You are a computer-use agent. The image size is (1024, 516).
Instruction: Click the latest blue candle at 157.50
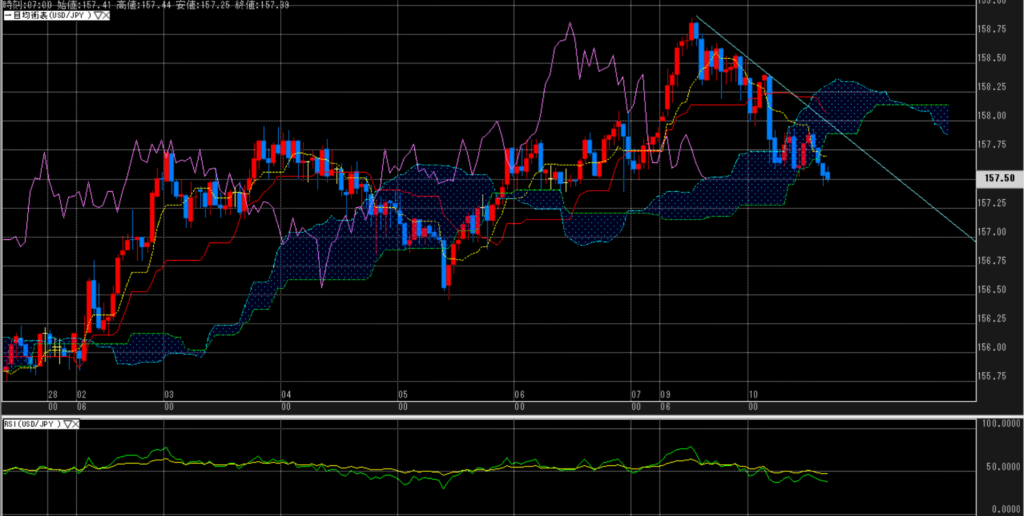827,176
